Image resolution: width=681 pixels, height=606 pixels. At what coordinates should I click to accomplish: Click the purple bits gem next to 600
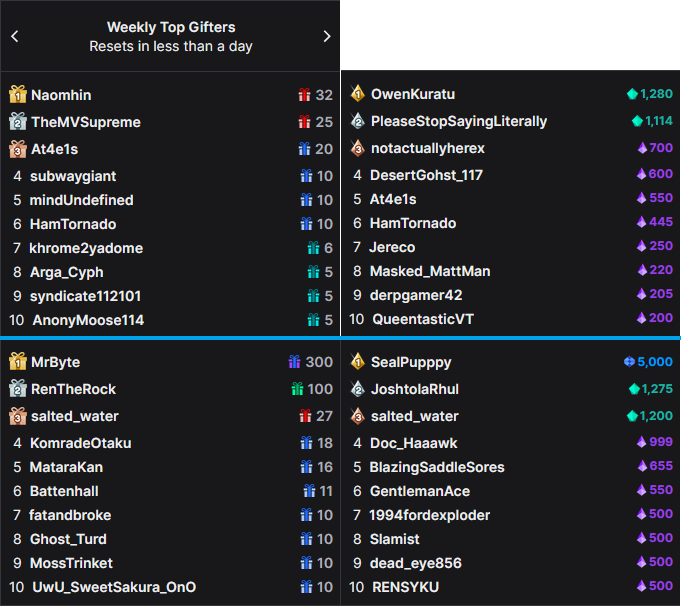[641, 174]
